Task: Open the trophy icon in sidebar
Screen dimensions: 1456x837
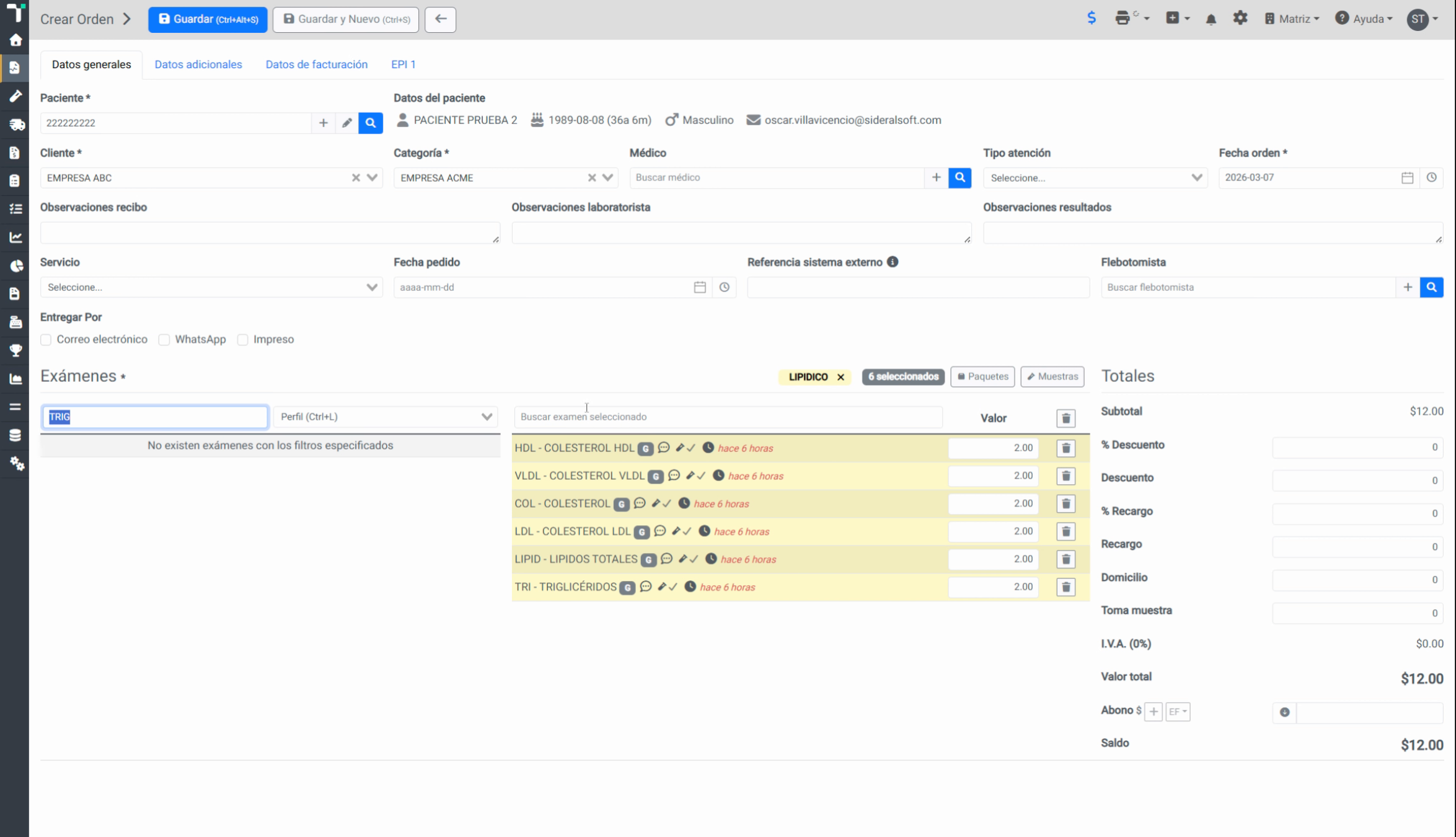Action: tap(15, 350)
